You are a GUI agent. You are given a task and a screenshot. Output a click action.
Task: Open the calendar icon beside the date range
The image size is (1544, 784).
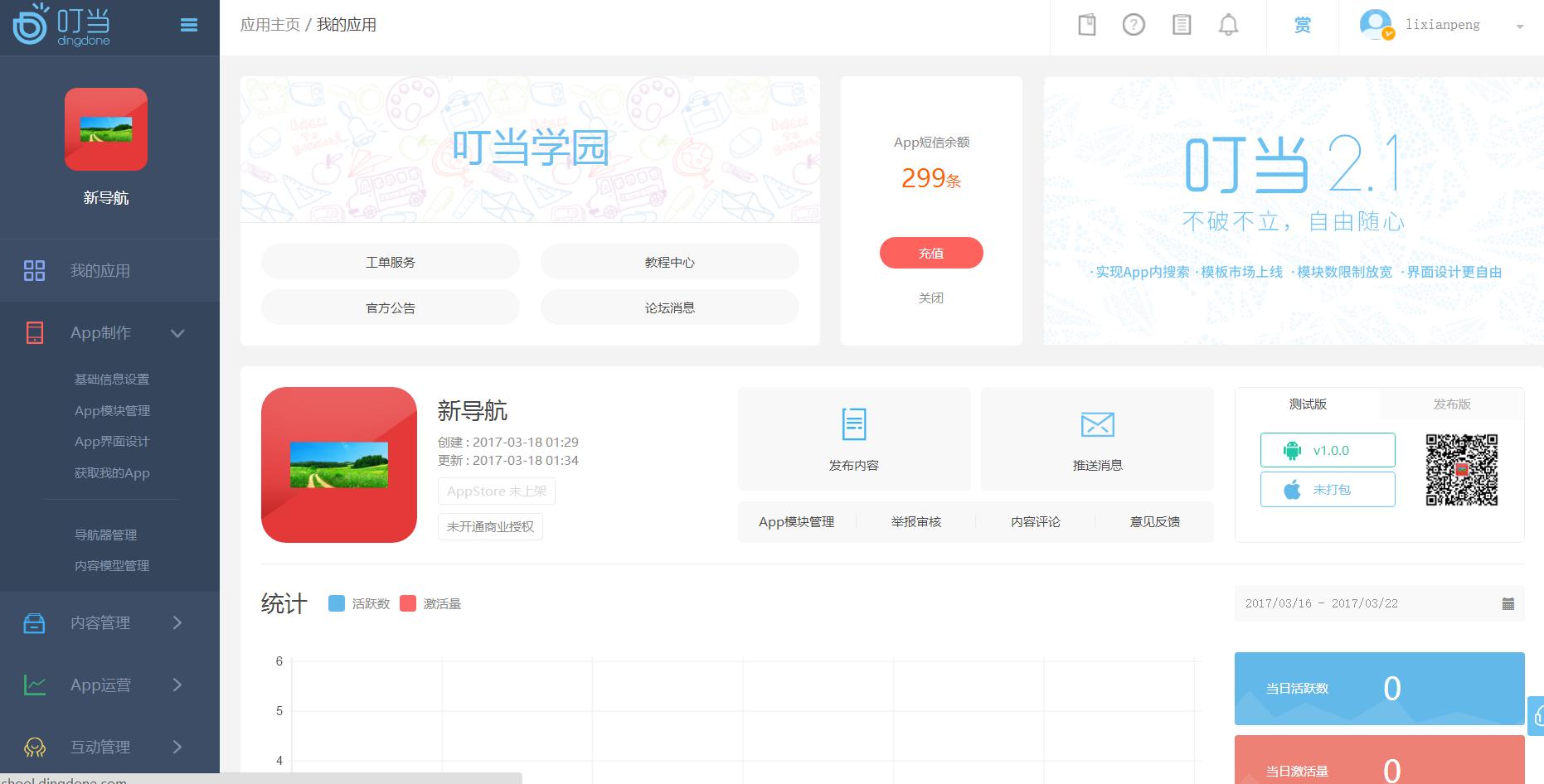tap(1508, 603)
